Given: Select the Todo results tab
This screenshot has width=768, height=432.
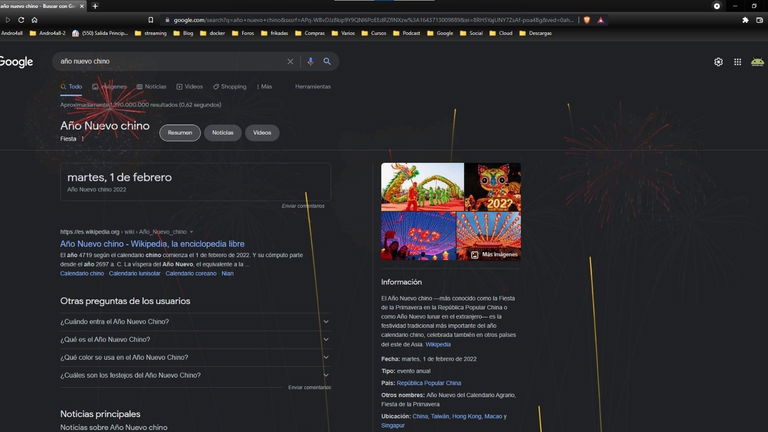Looking at the screenshot, I should point(71,87).
